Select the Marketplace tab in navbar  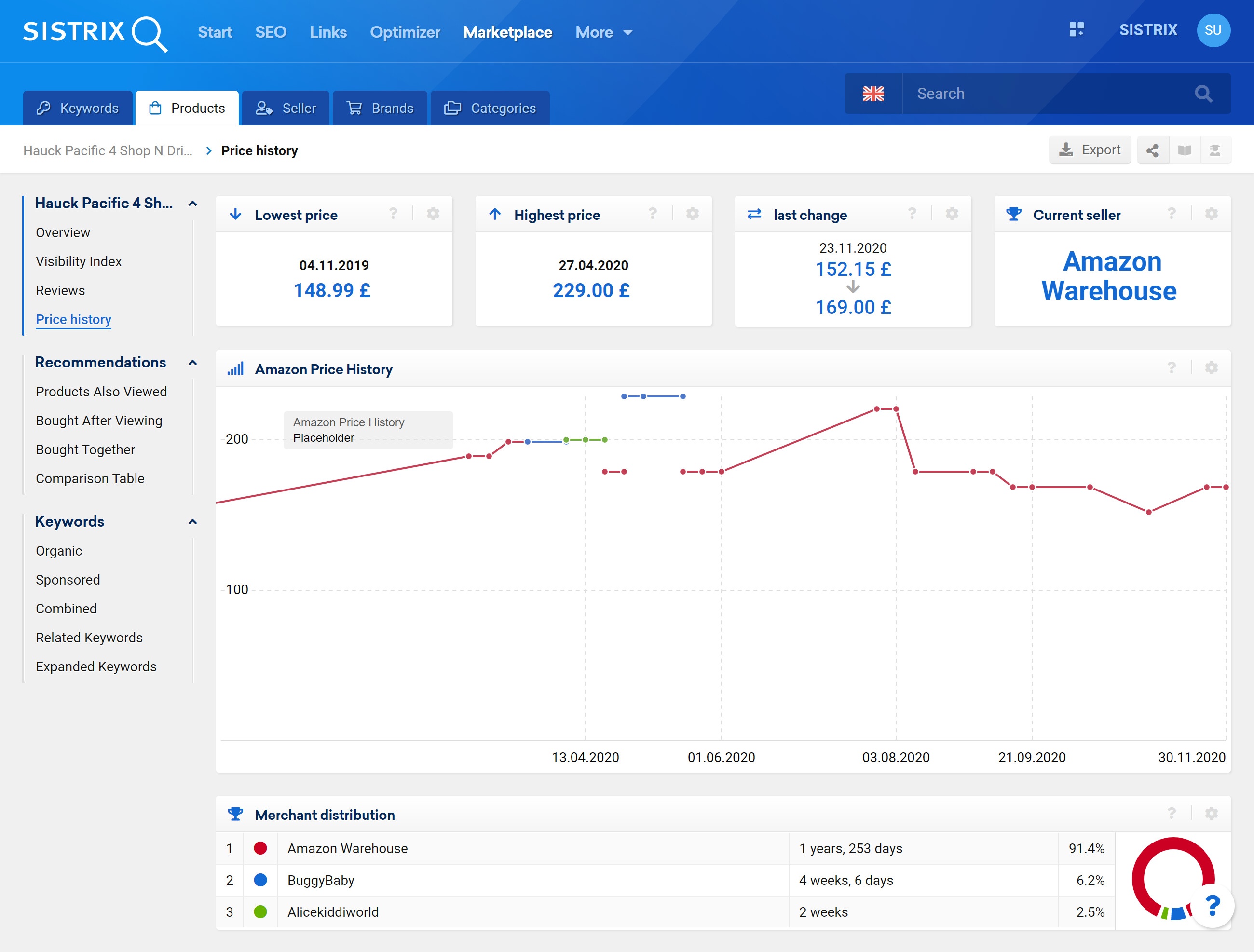coord(507,31)
